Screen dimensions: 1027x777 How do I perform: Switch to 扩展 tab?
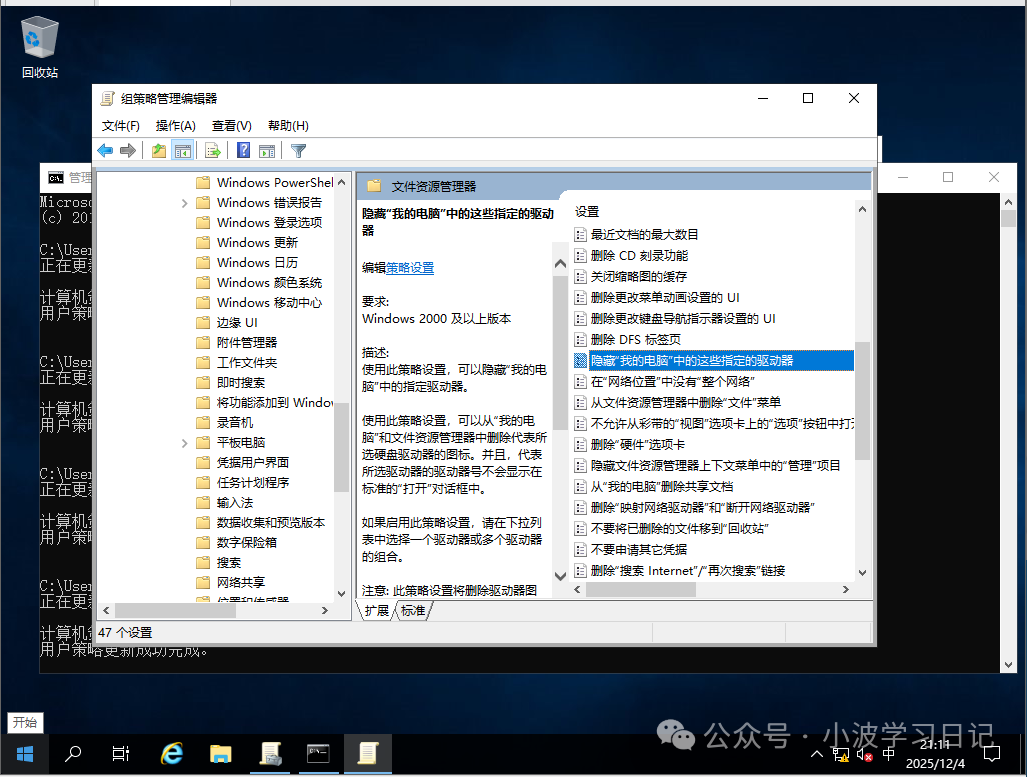[377, 611]
